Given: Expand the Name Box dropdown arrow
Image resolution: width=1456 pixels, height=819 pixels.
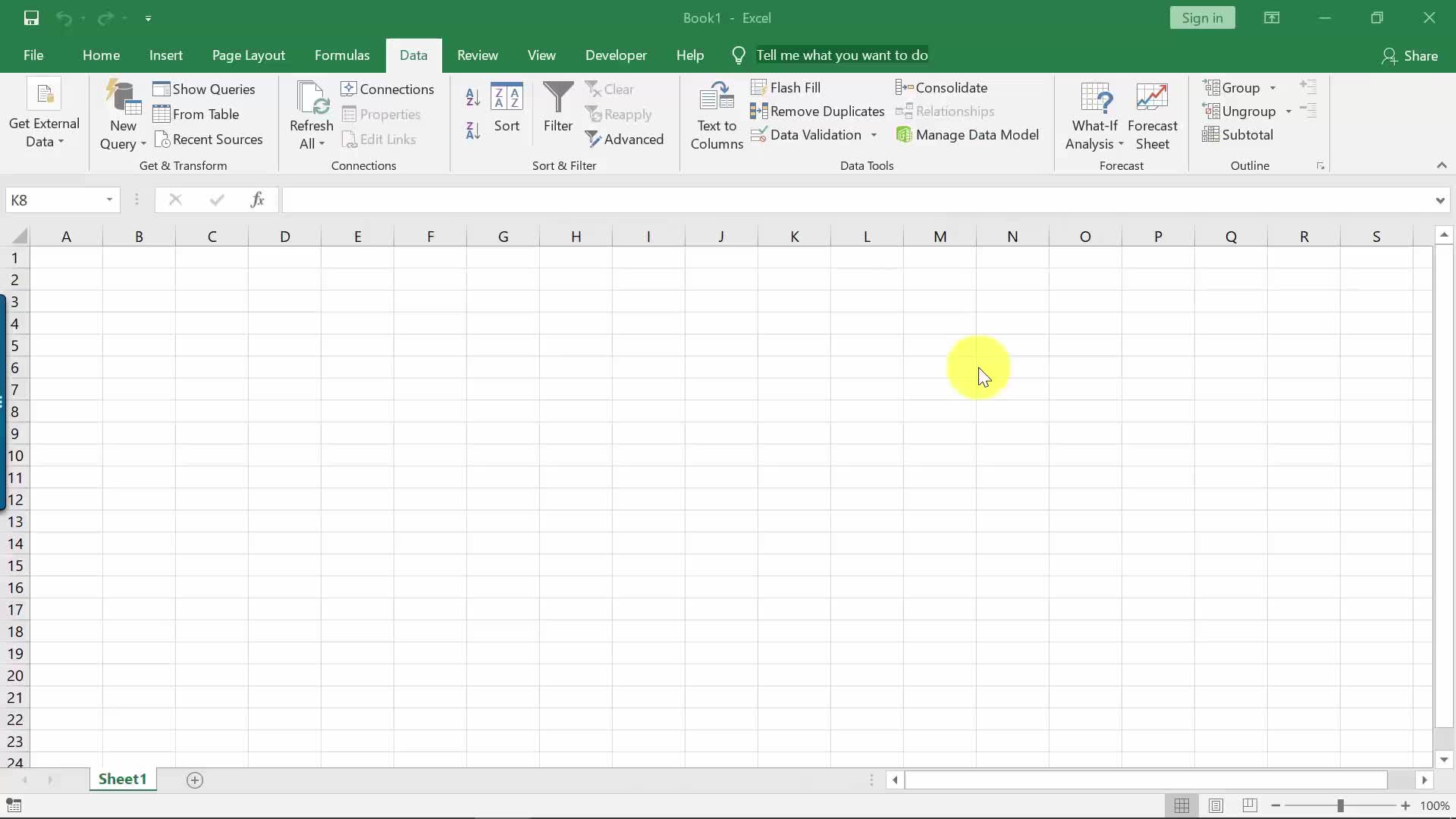Looking at the screenshot, I should click(x=109, y=200).
